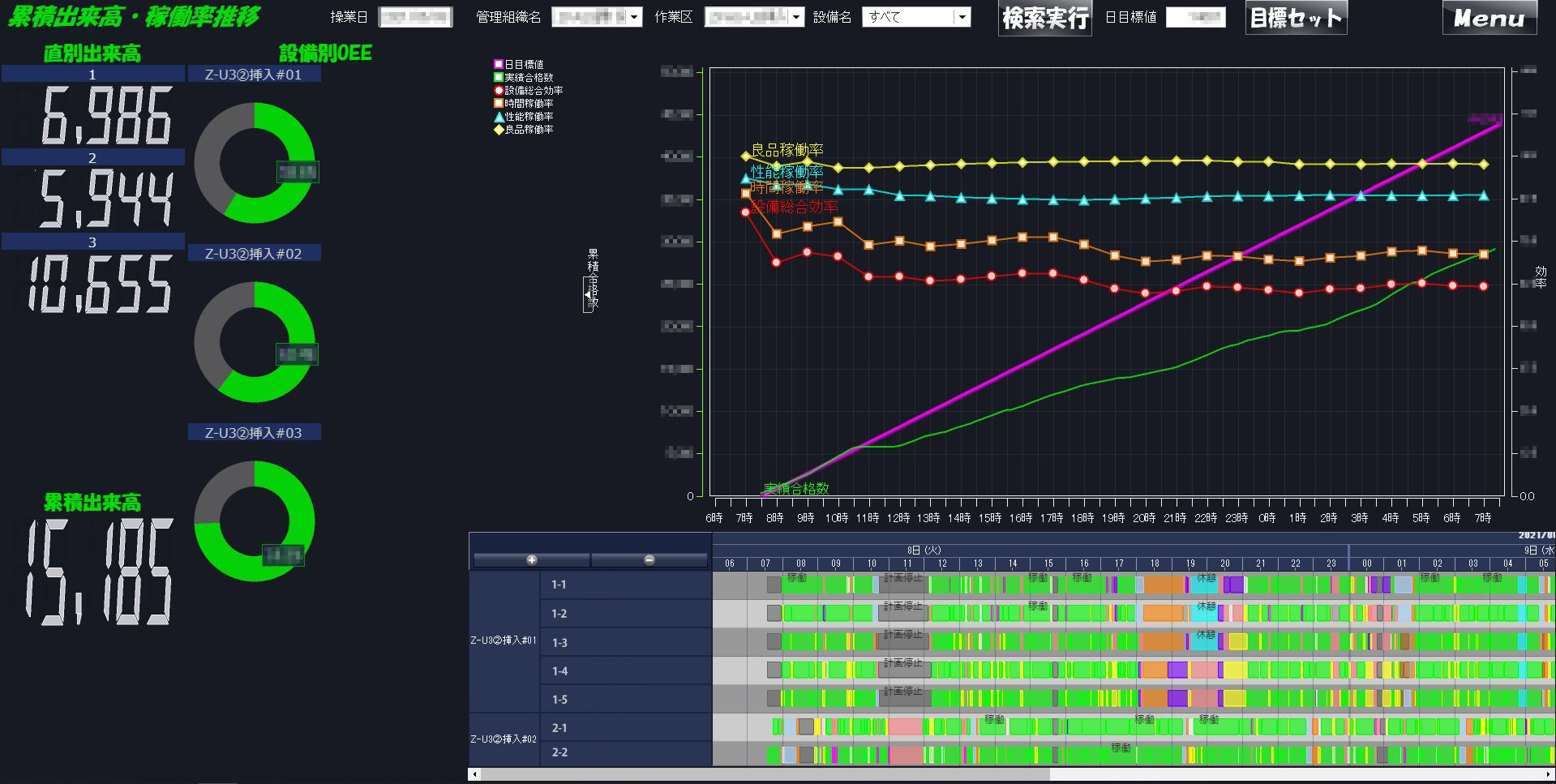
Task: Click the 良品稼働率 yellow diamond legend marker
Action: point(499,130)
